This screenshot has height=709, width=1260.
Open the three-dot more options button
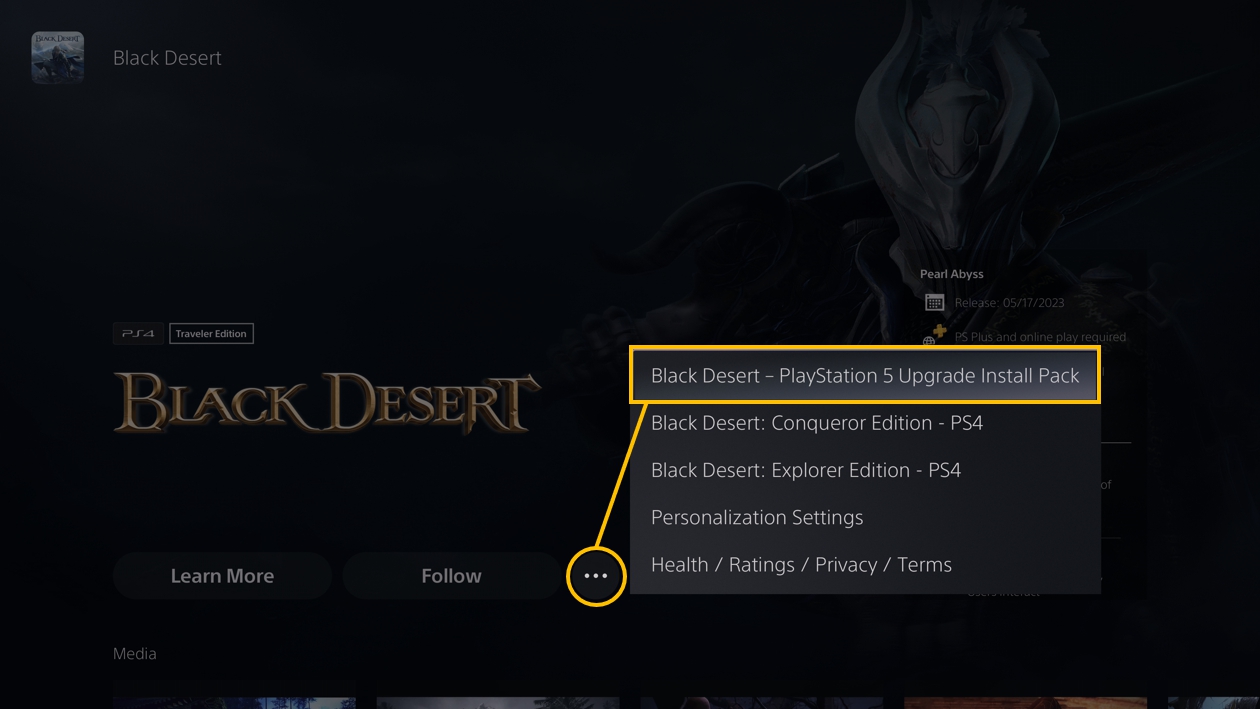coord(595,576)
